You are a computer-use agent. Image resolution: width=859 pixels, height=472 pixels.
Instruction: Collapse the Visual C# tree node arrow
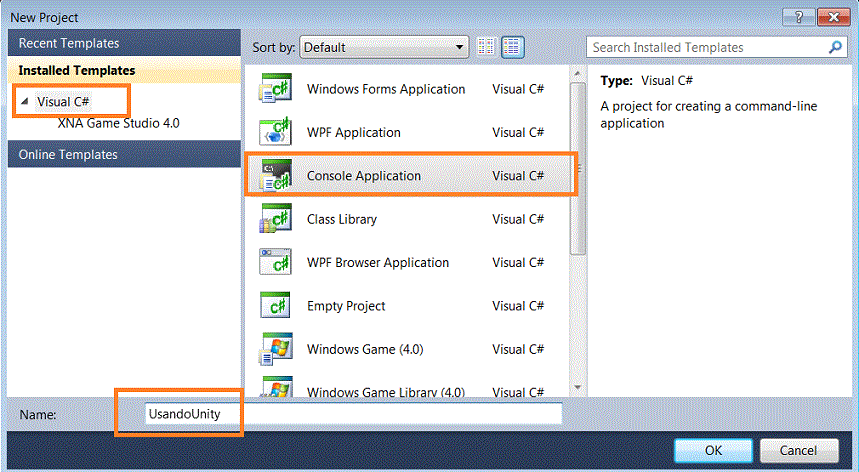[x=25, y=101]
